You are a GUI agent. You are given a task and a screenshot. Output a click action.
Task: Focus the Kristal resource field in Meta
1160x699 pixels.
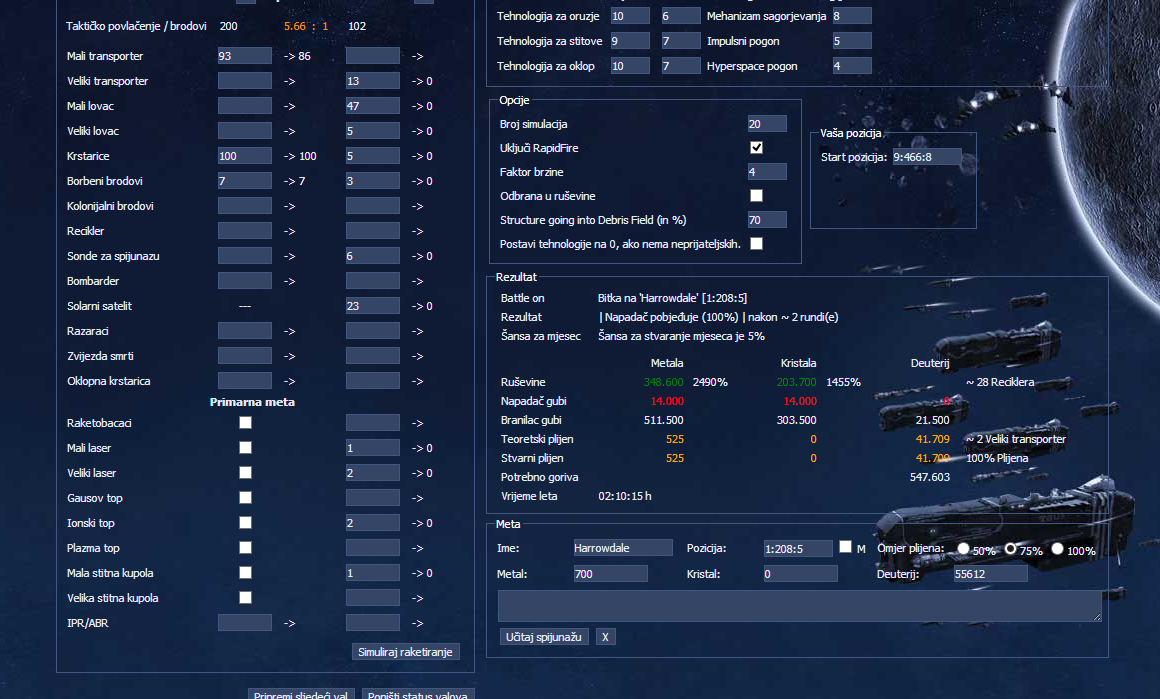click(800, 573)
